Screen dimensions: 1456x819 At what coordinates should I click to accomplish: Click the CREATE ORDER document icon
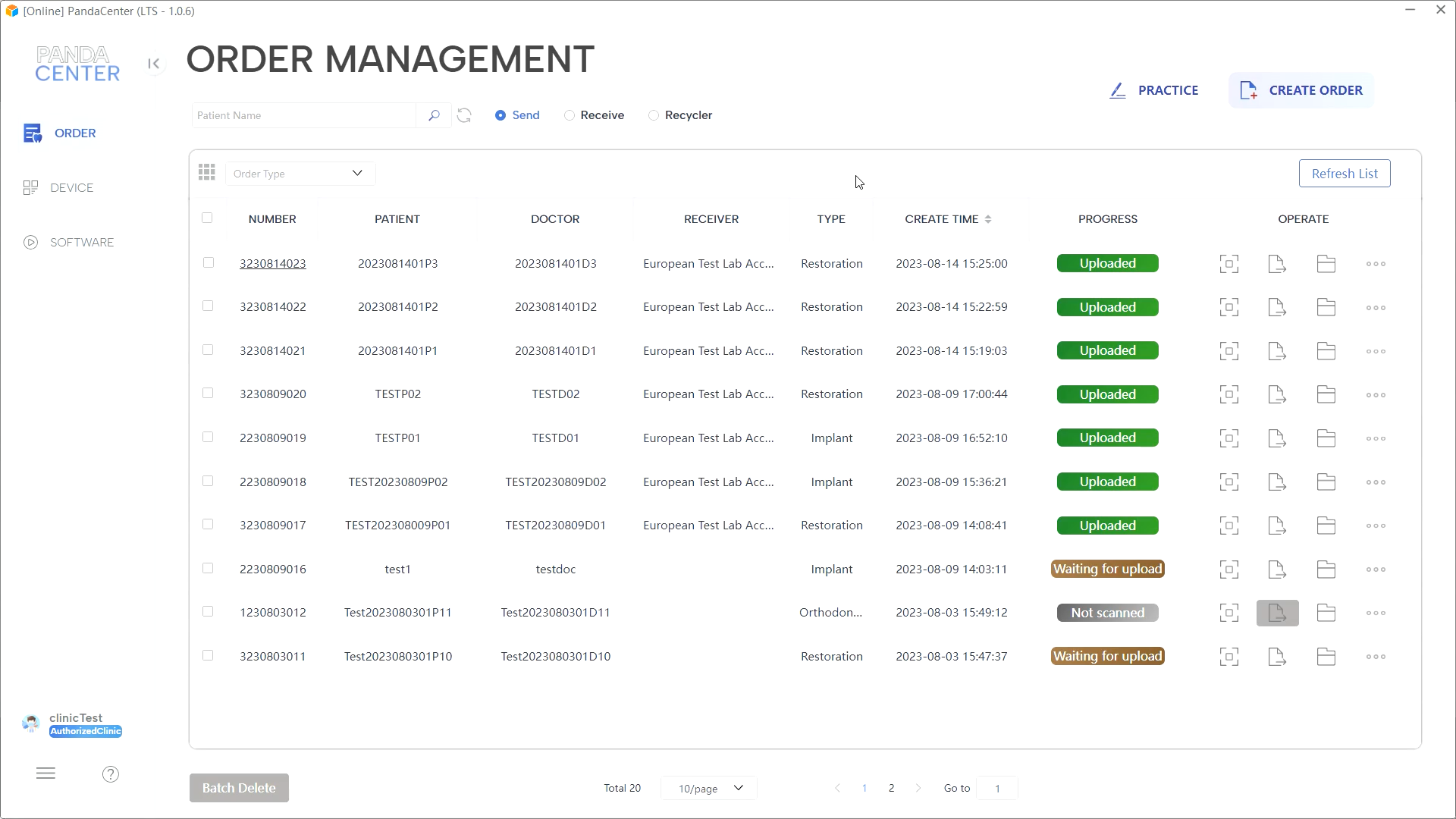pyautogui.click(x=1249, y=90)
